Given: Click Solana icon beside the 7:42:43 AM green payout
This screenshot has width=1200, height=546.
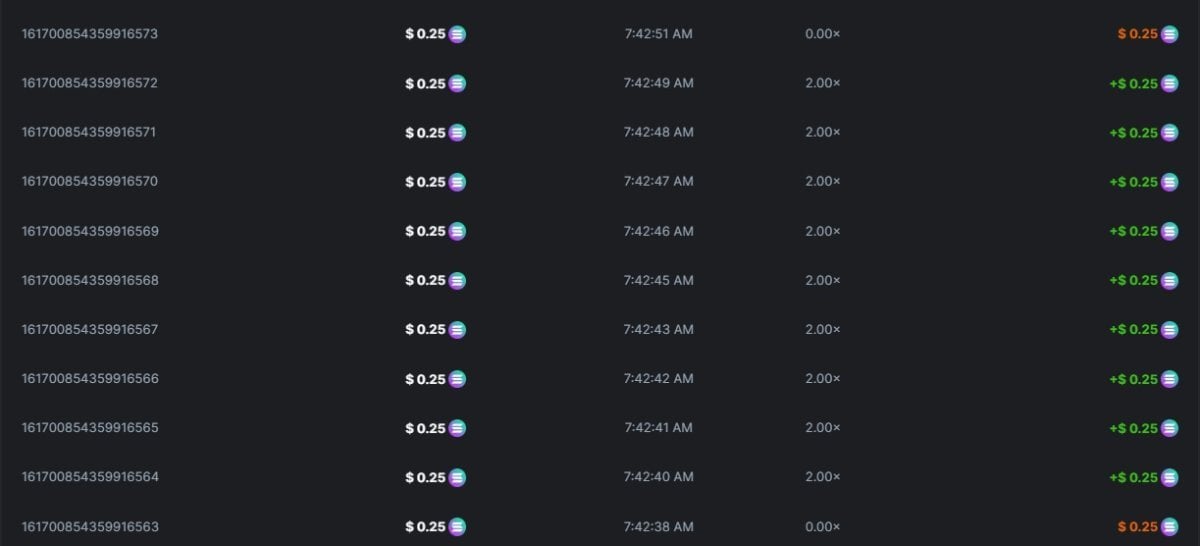Looking at the screenshot, I should (x=1169, y=330).
